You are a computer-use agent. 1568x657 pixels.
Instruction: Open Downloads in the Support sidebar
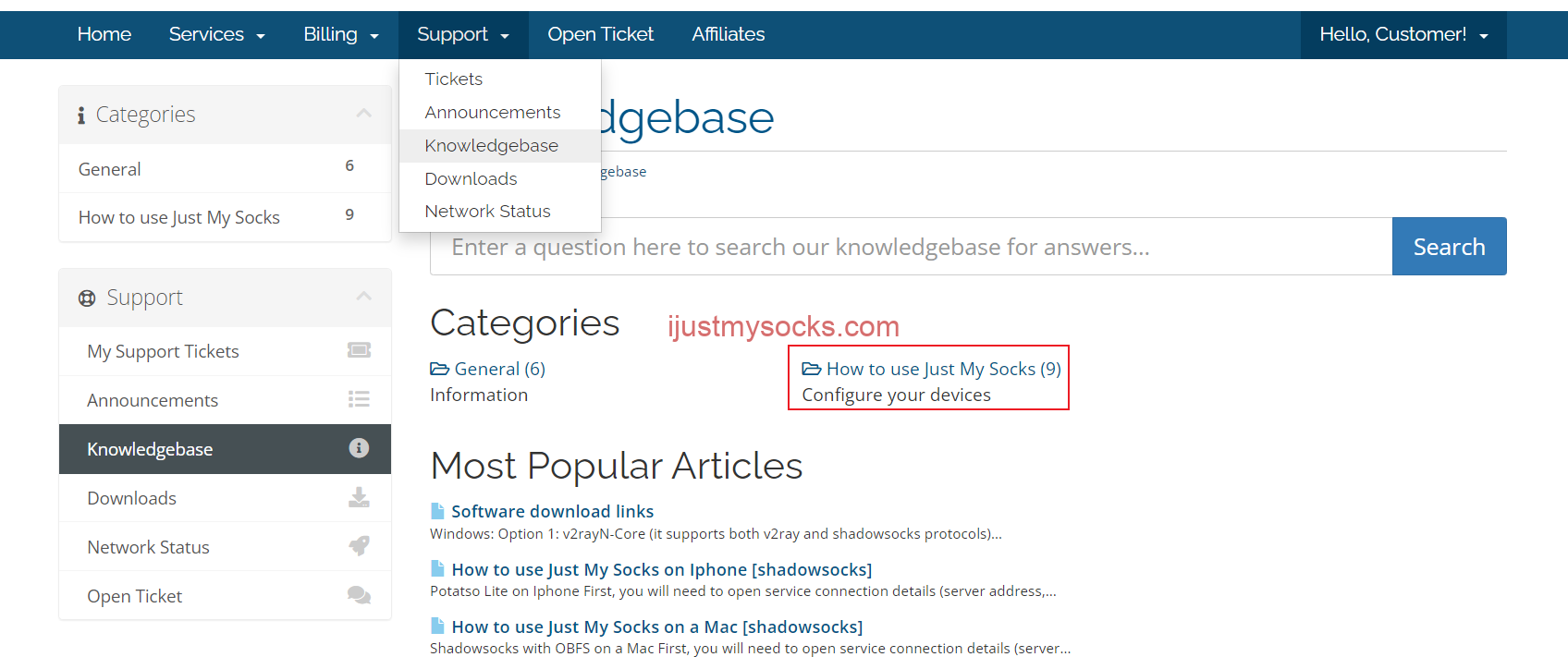click(x=225, y=498)
